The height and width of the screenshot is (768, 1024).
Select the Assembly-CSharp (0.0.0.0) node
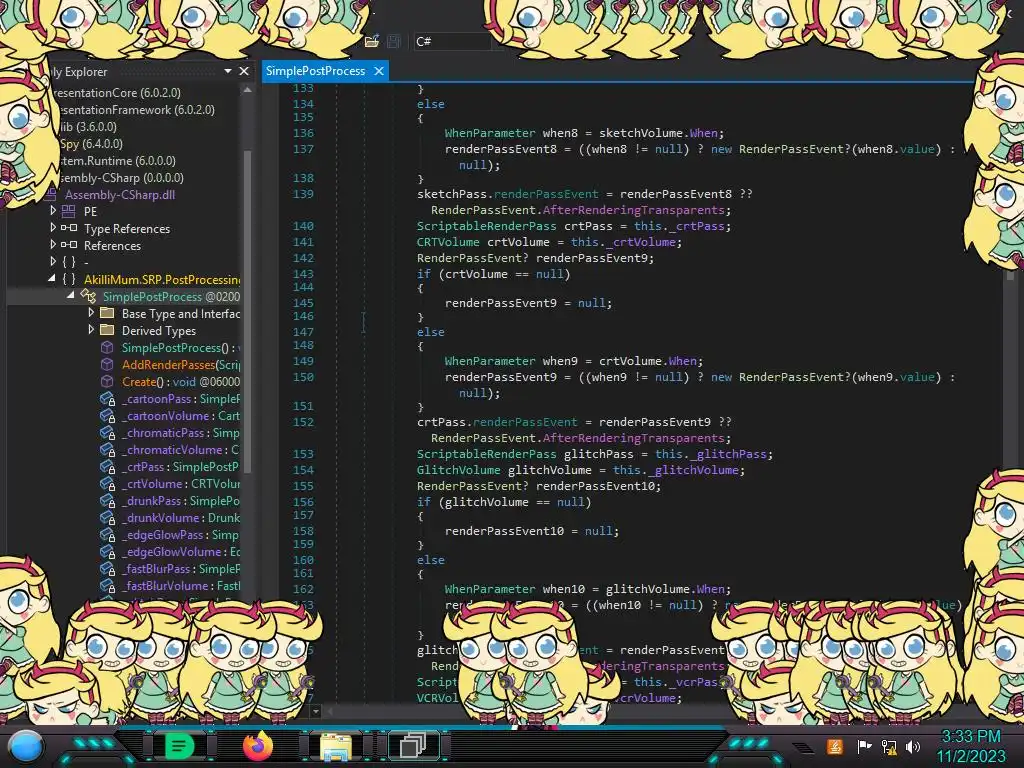tap(121, 178)
